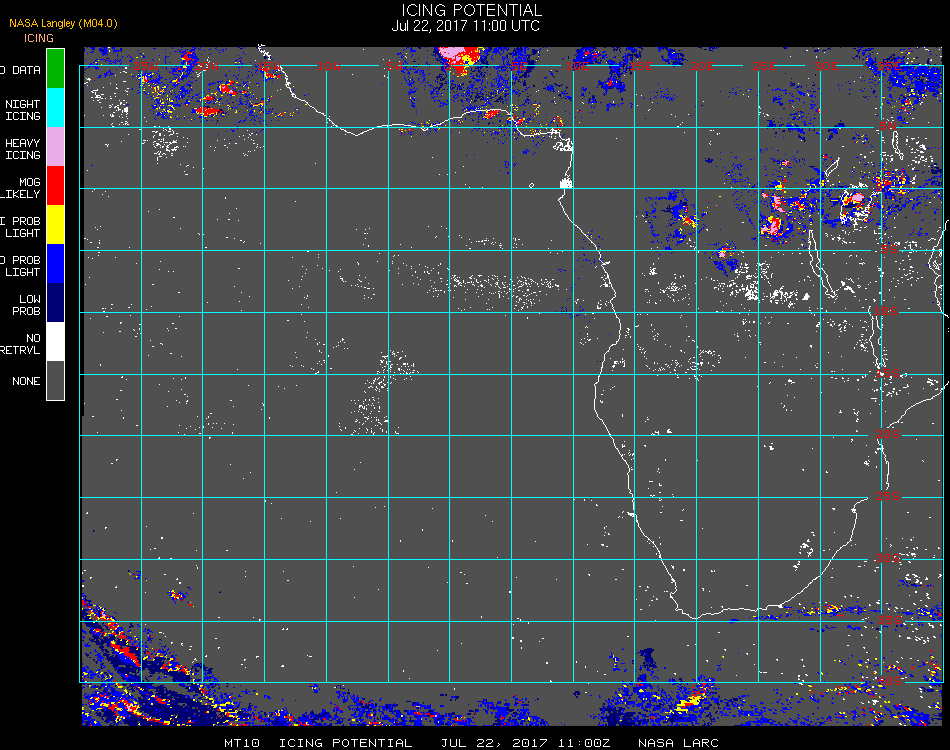Image resolution: width=950 pixels, height=750 pixels.
Task: Click the '5S' latitude label
Action: tap(889, 250)
